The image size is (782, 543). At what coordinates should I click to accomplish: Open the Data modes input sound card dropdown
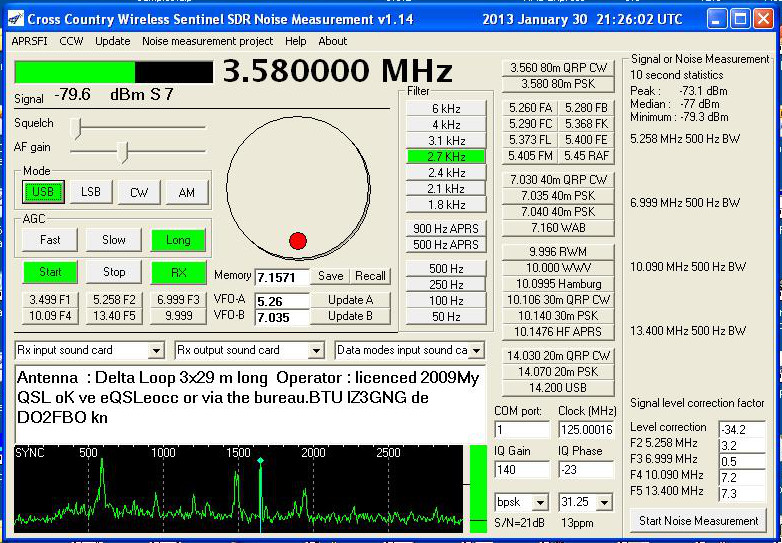pyautogui.click(x=476, y=351)
